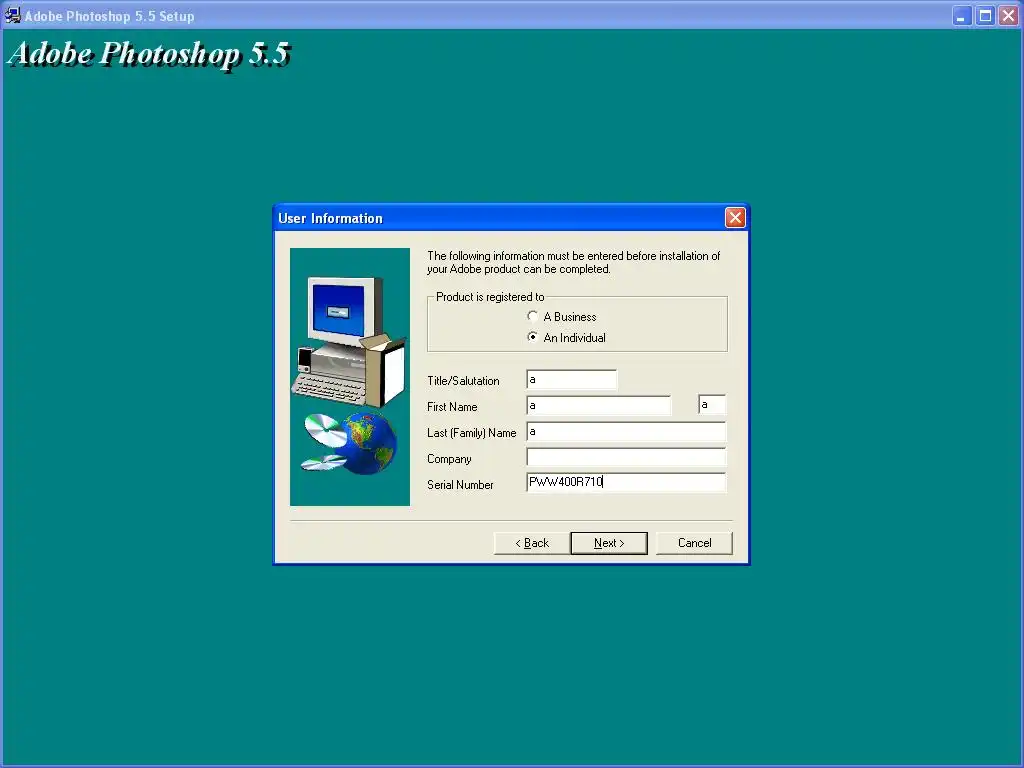Close the User Information dialog
The image size is (1024, 768).
(x=735, y=218)
